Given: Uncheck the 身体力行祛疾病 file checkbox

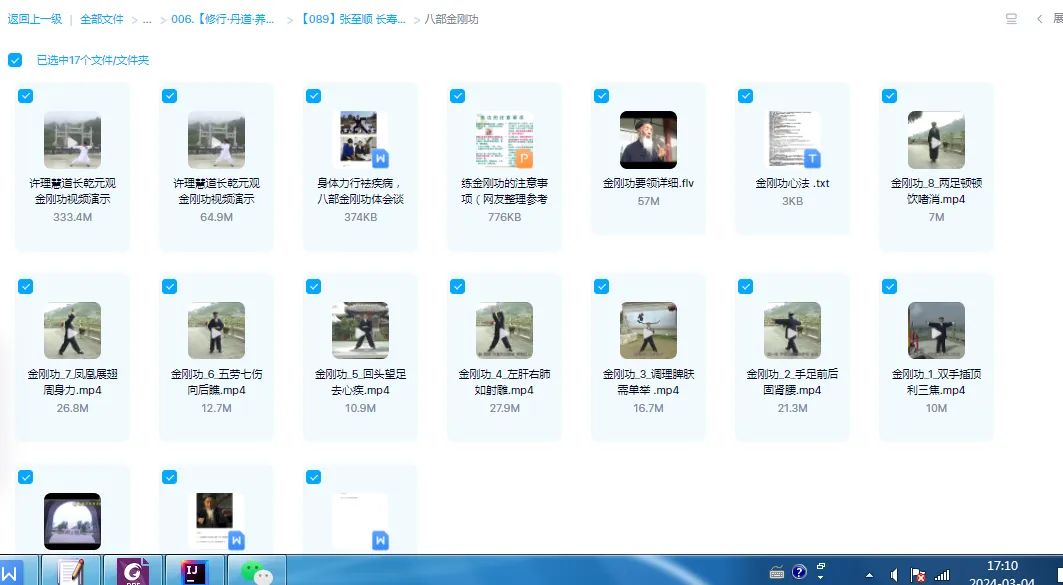Looking at the screenshot, I should pos(313,96).
